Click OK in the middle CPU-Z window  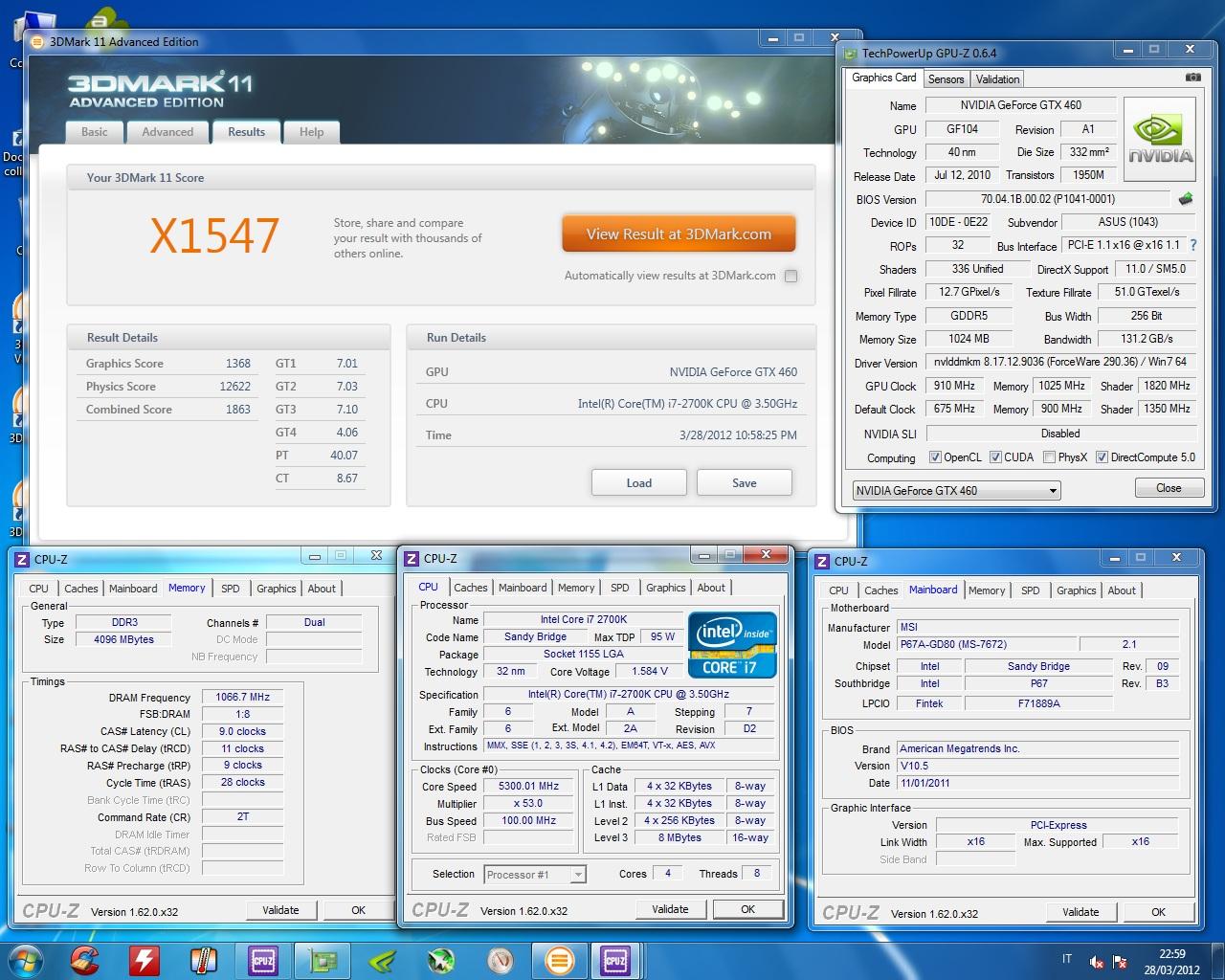click(747, 909)
